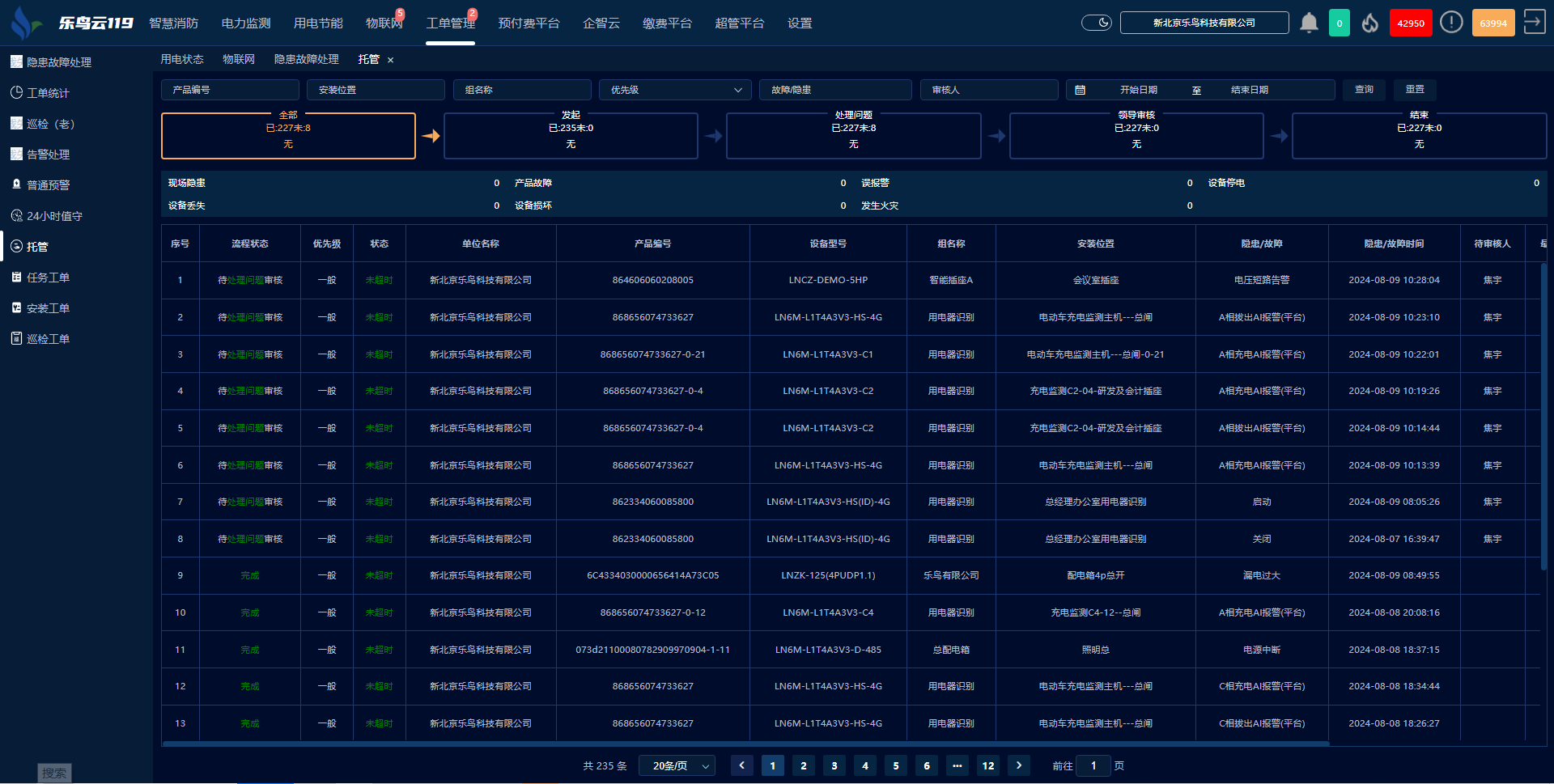Open the 20条/页 page size dropdown
The height and width of the screenshot is (784, 1554).
coord(677,765)
